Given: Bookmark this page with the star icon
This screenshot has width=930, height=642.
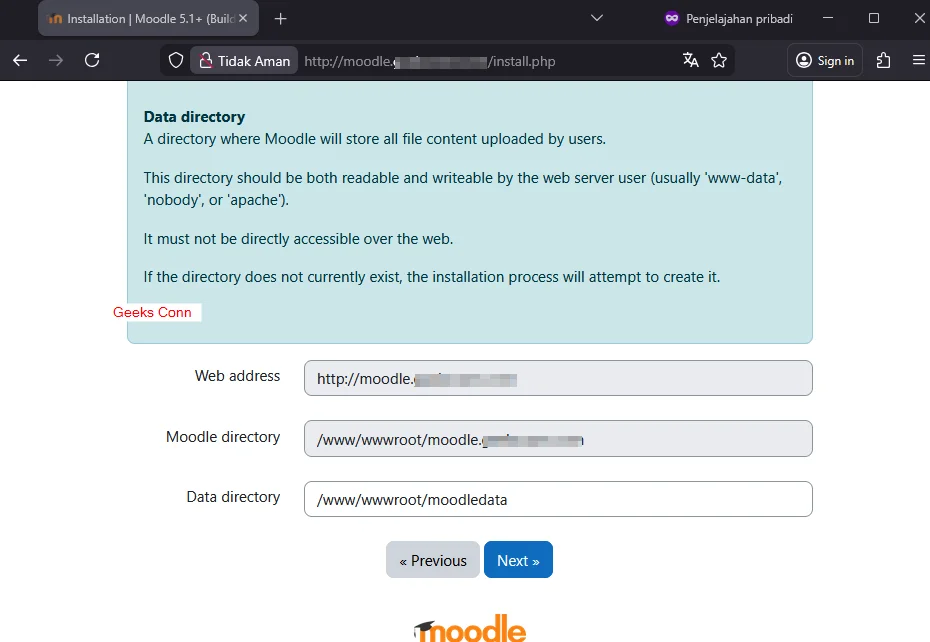Looking at the screenshot, I should pos(719,60).
